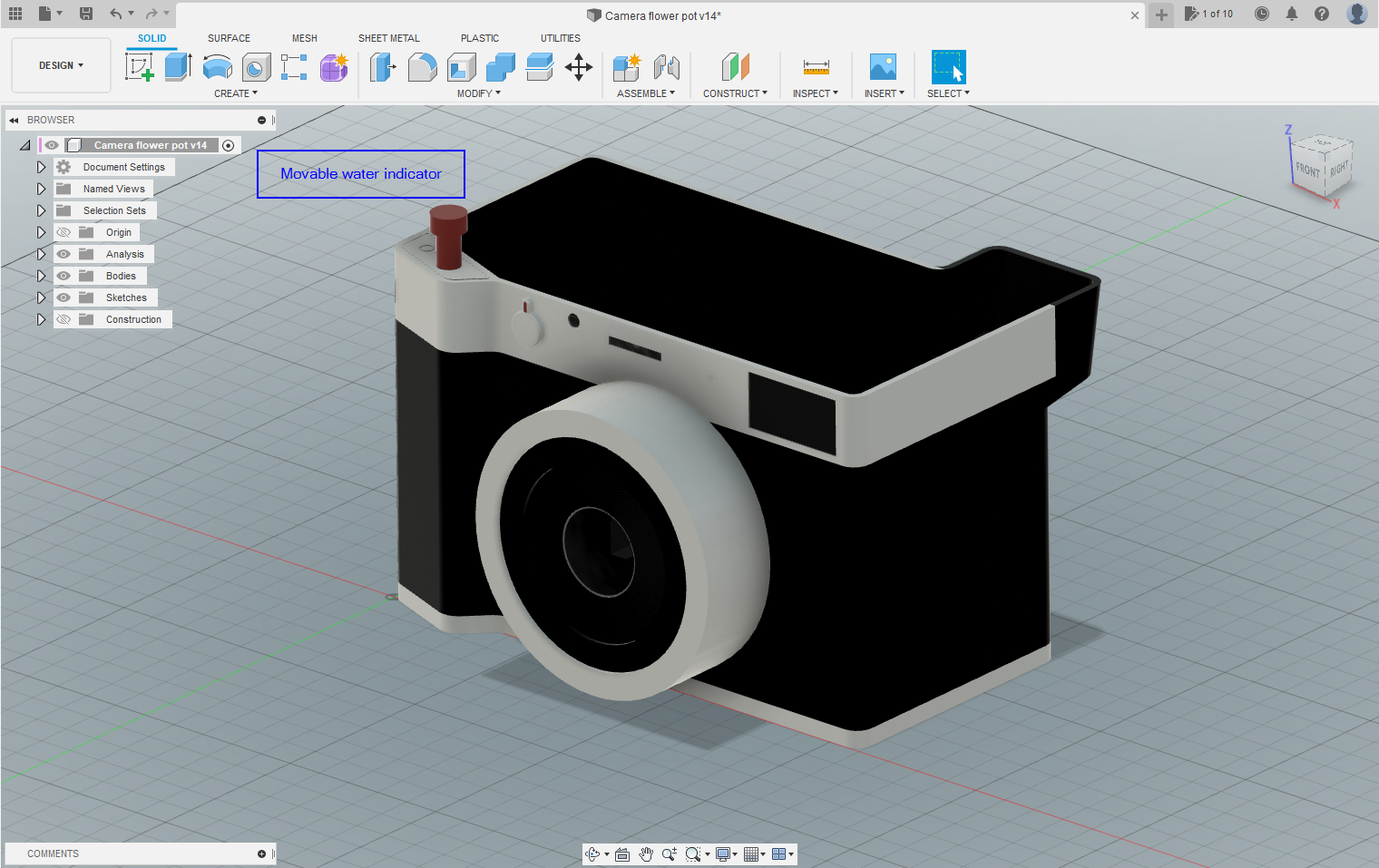Select the Shell modify tool

point(461,67)
